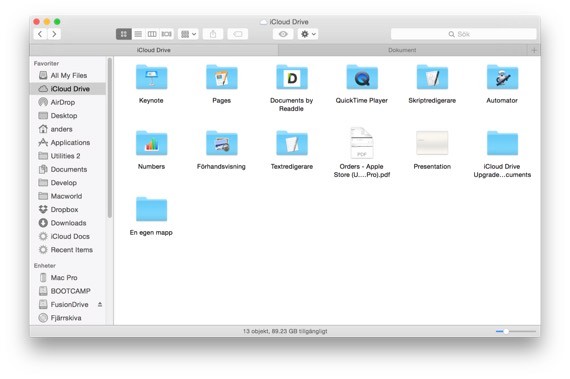Go back with the back arrow
Screen dimensions: 570x379
coord(40,34)
